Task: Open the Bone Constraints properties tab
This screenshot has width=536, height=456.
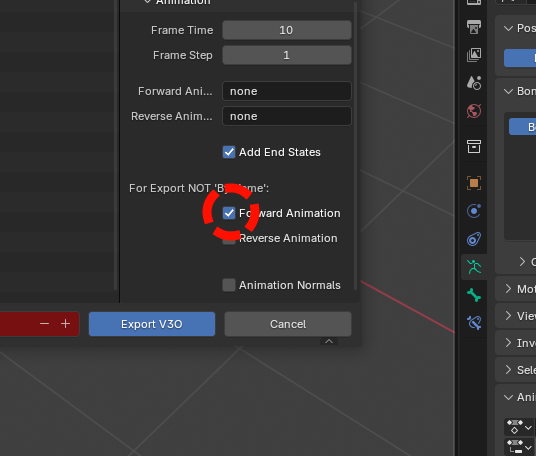Action: pos(474,322)
